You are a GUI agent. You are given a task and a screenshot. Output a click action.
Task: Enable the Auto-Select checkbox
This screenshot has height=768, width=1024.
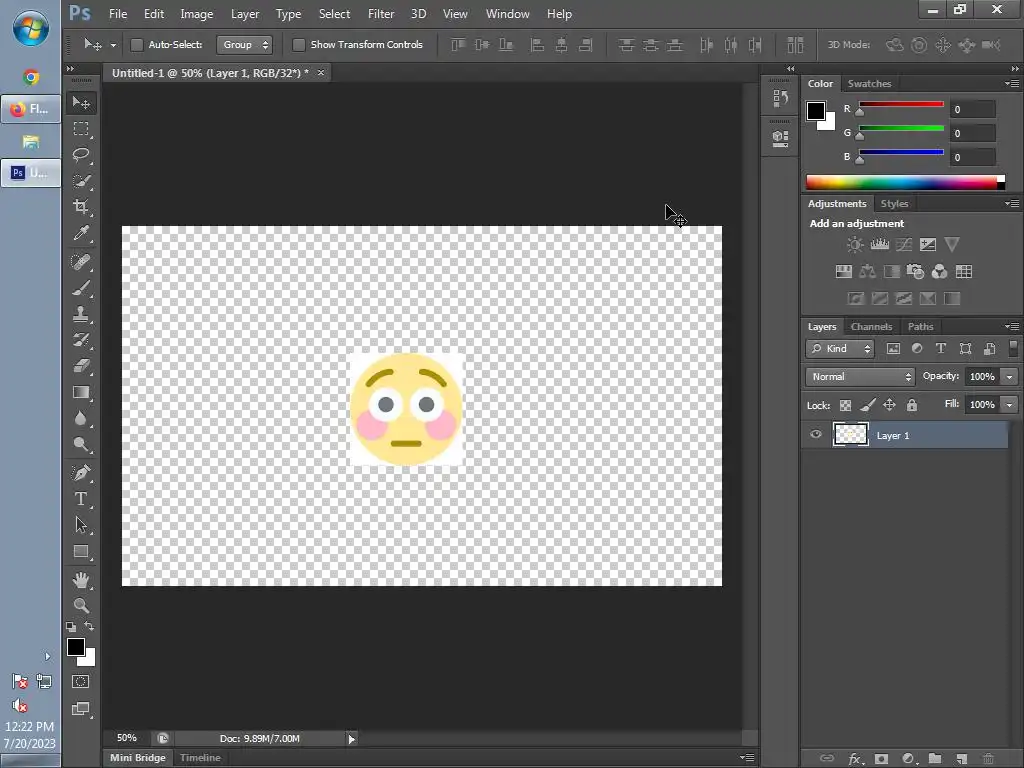click(136, 44)
